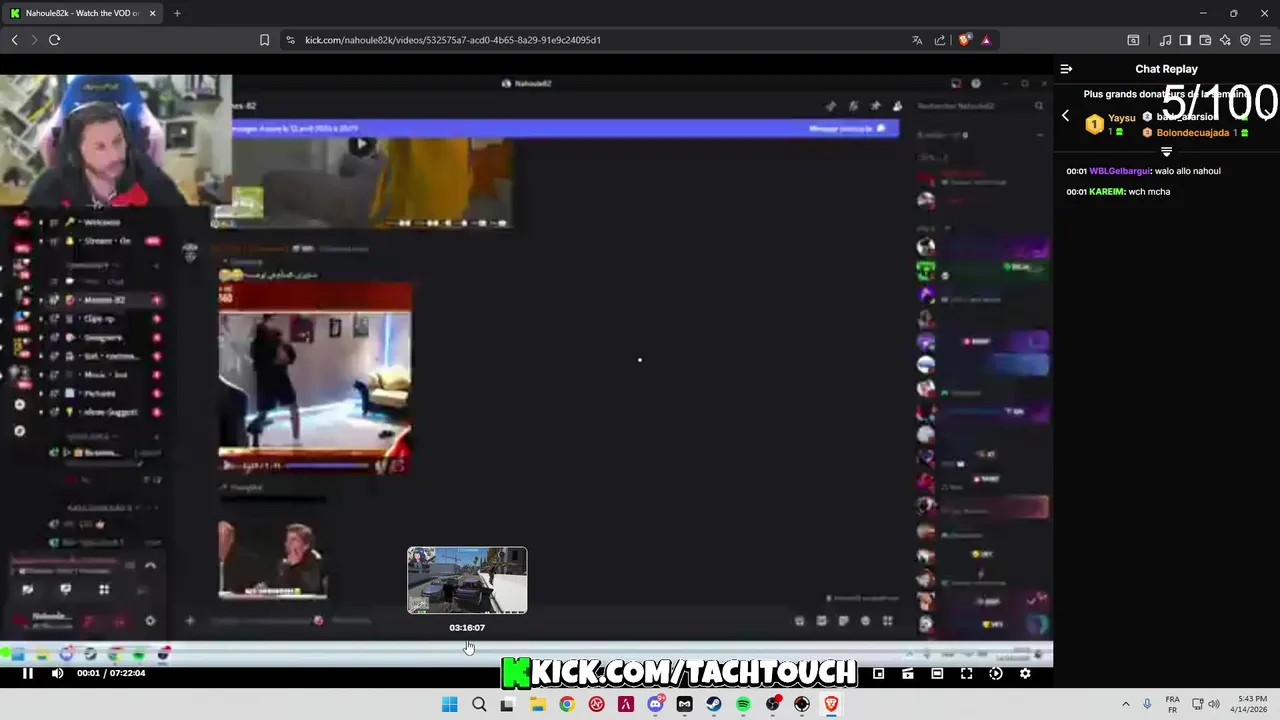Open File Explorer from taskbar
The width and height of the screenshot is (1280, 720).
(x=538, y=704)
